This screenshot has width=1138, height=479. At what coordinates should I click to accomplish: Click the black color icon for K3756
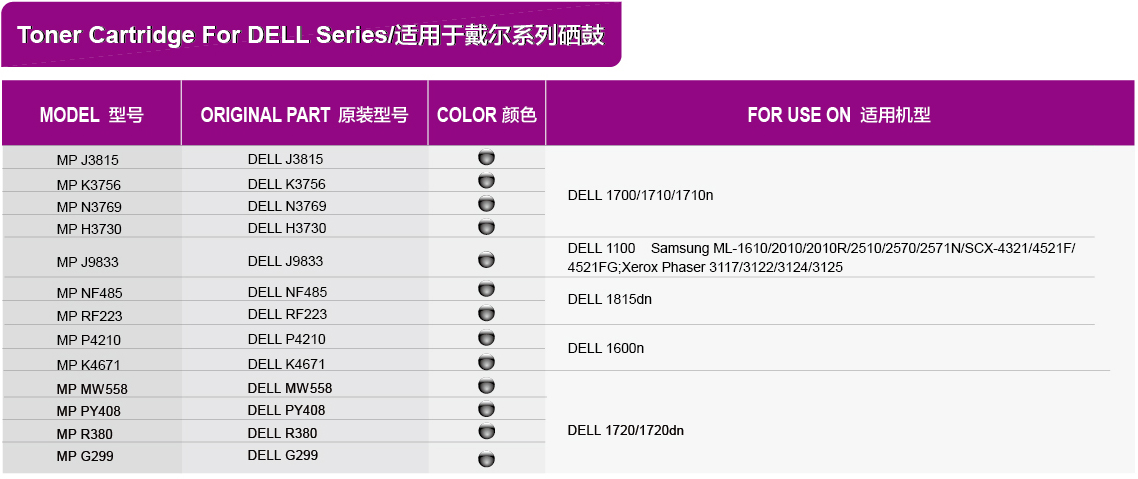point(487,181)
